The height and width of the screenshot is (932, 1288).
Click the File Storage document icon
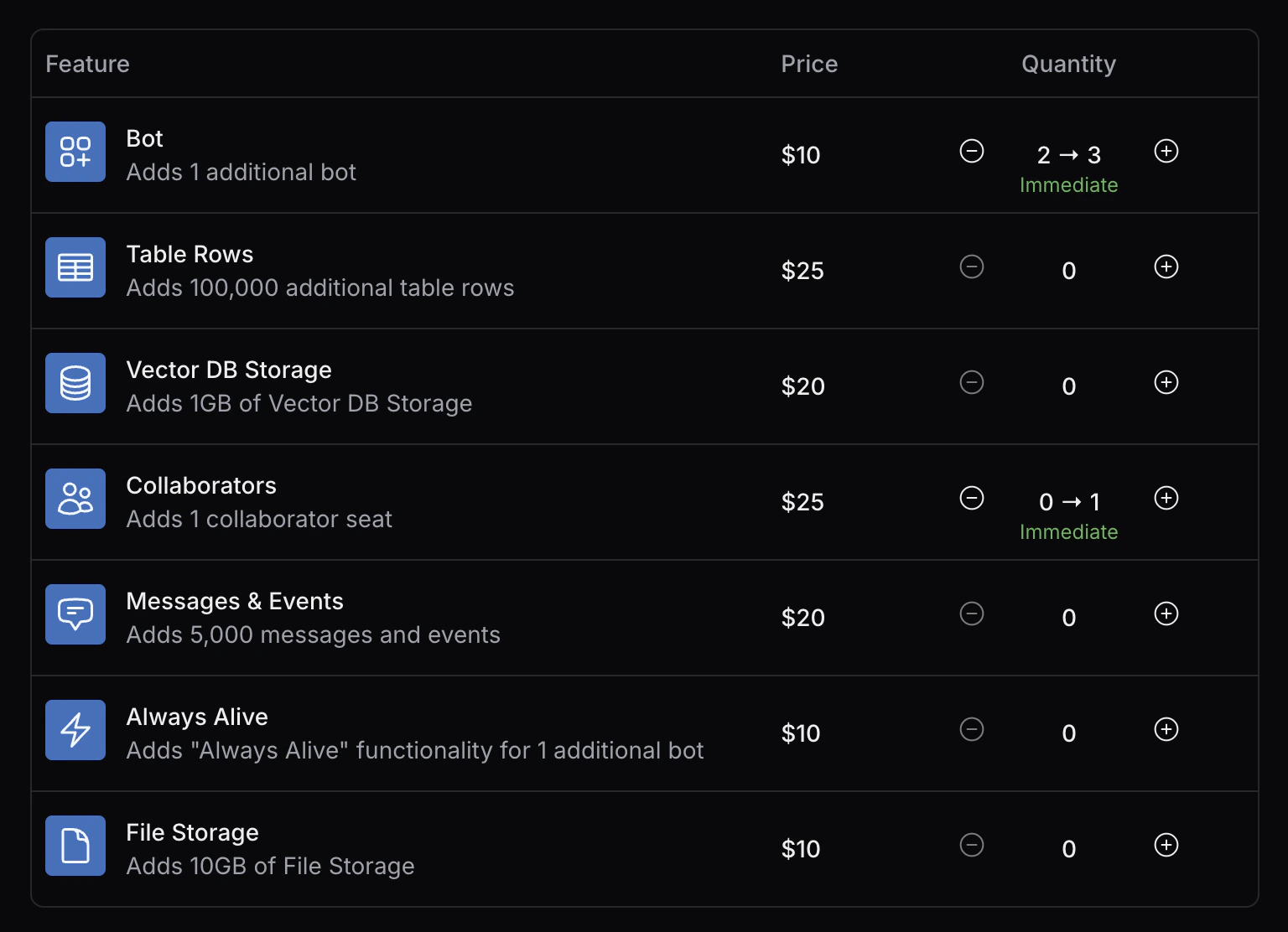75,846
